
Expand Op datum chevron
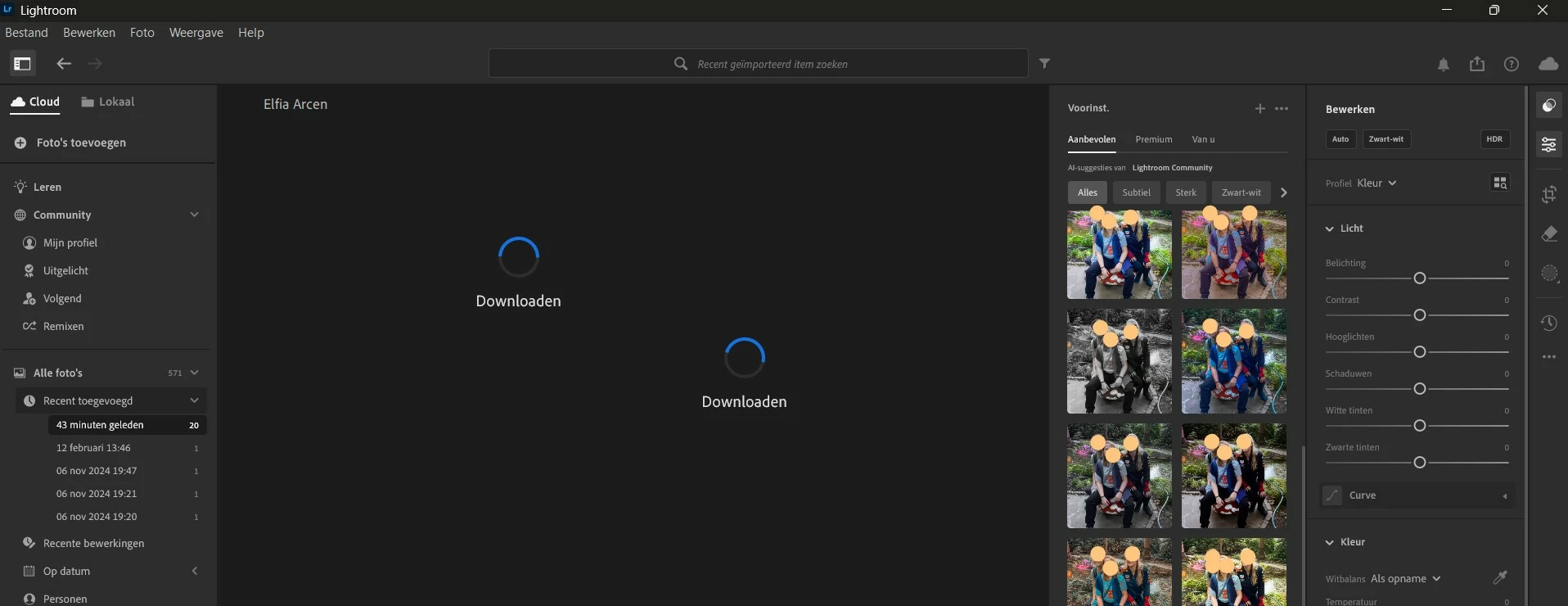(x=194, y=571)
